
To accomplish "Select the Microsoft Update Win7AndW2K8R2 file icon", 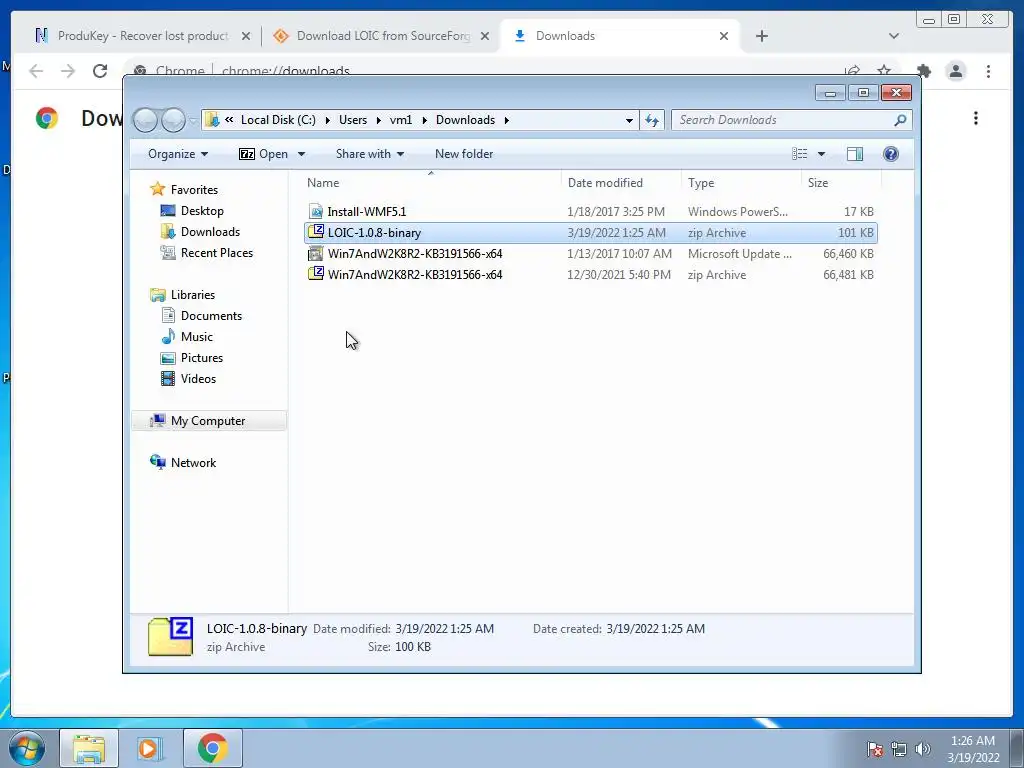I will click(316, 253).
